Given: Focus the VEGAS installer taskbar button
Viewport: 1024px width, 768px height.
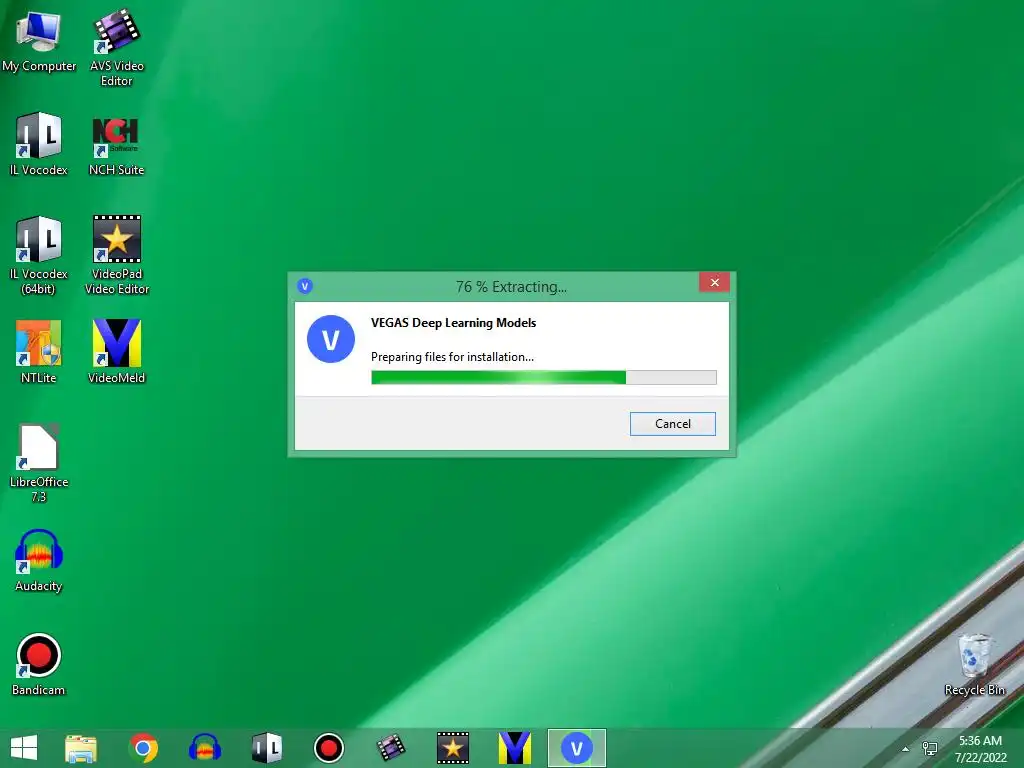Looking at the screenshot, I should coord(577,748).
